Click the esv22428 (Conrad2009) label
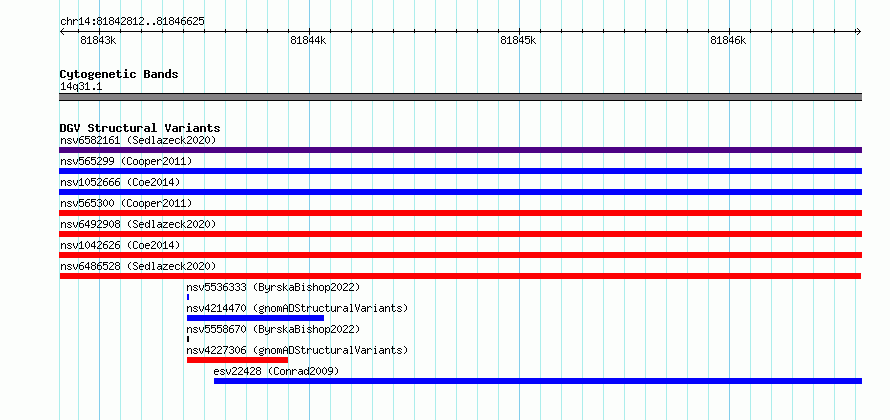The height and width of the screenshot is (420, 890). tap(276, 371)
